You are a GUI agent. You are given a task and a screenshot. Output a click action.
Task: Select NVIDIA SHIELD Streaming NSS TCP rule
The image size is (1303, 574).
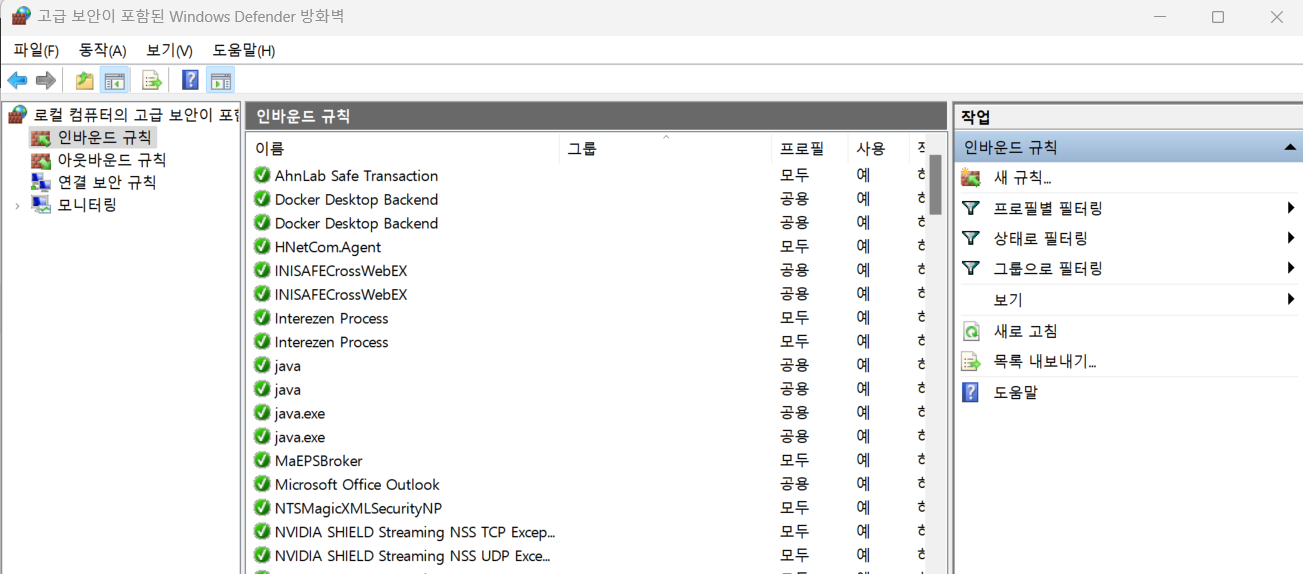414,532
